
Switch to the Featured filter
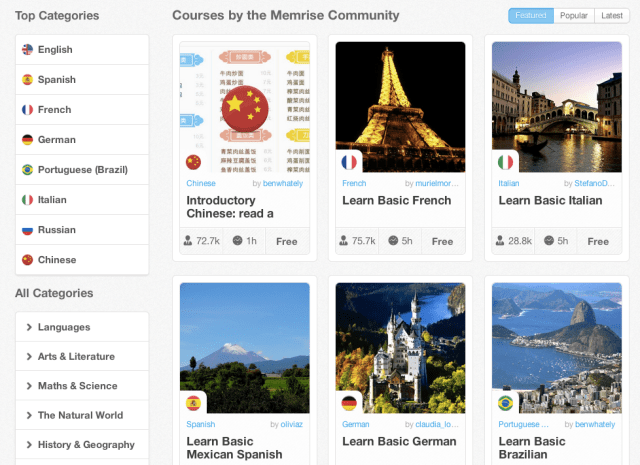pyautogui.click(x=531, y=16)
